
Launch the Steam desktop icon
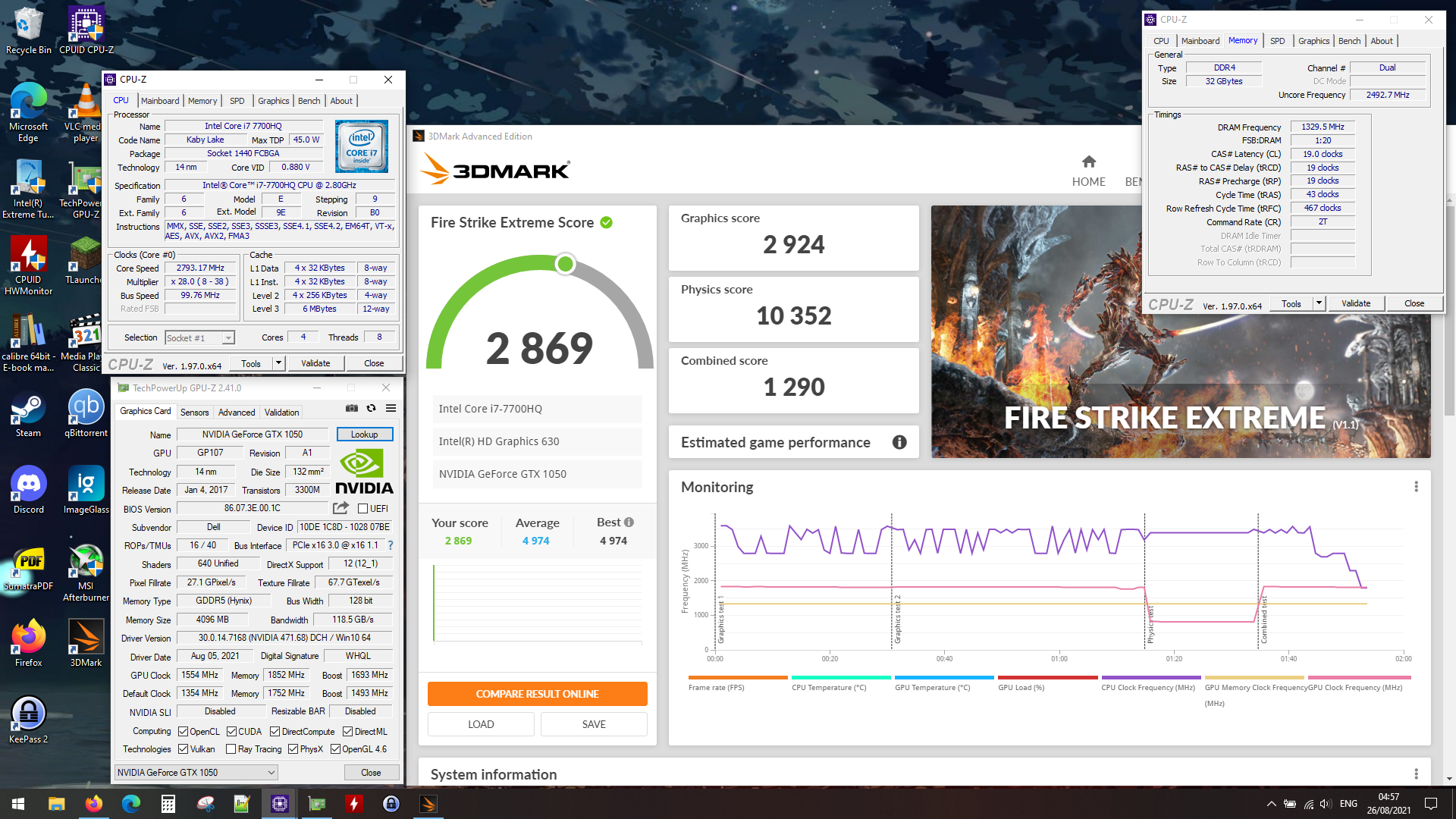(28, 414)
